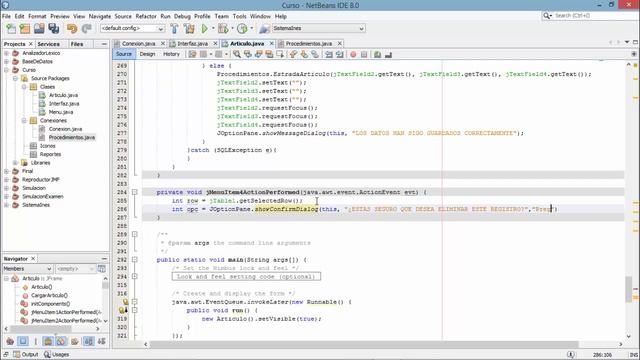The height and width of the screenshot is (360, 640).
Task: Click the Uncomment editor toolbar icon
Action: coord(388,54)
